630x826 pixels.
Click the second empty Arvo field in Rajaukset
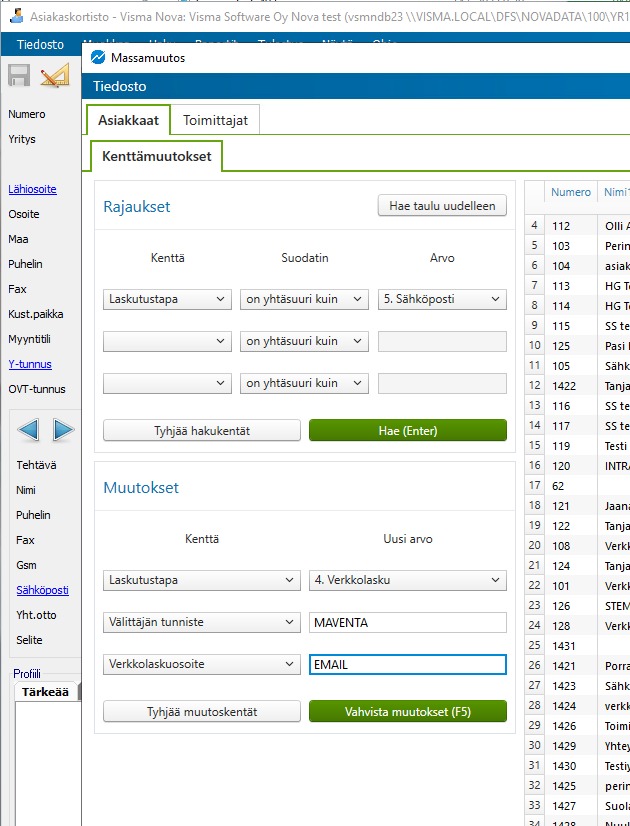coord(442,341)
